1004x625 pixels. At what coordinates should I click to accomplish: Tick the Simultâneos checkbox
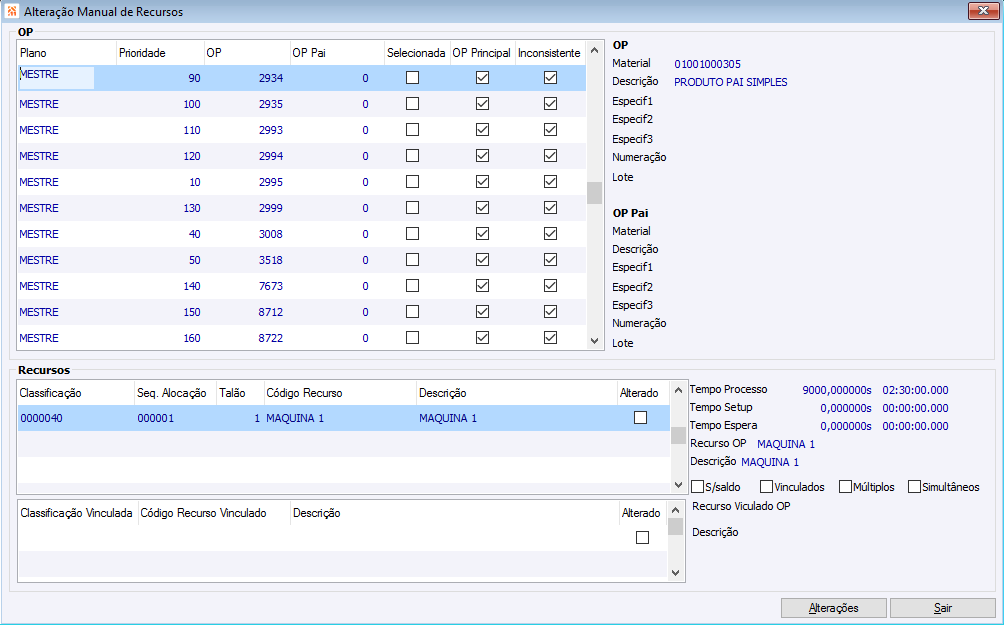915,487
